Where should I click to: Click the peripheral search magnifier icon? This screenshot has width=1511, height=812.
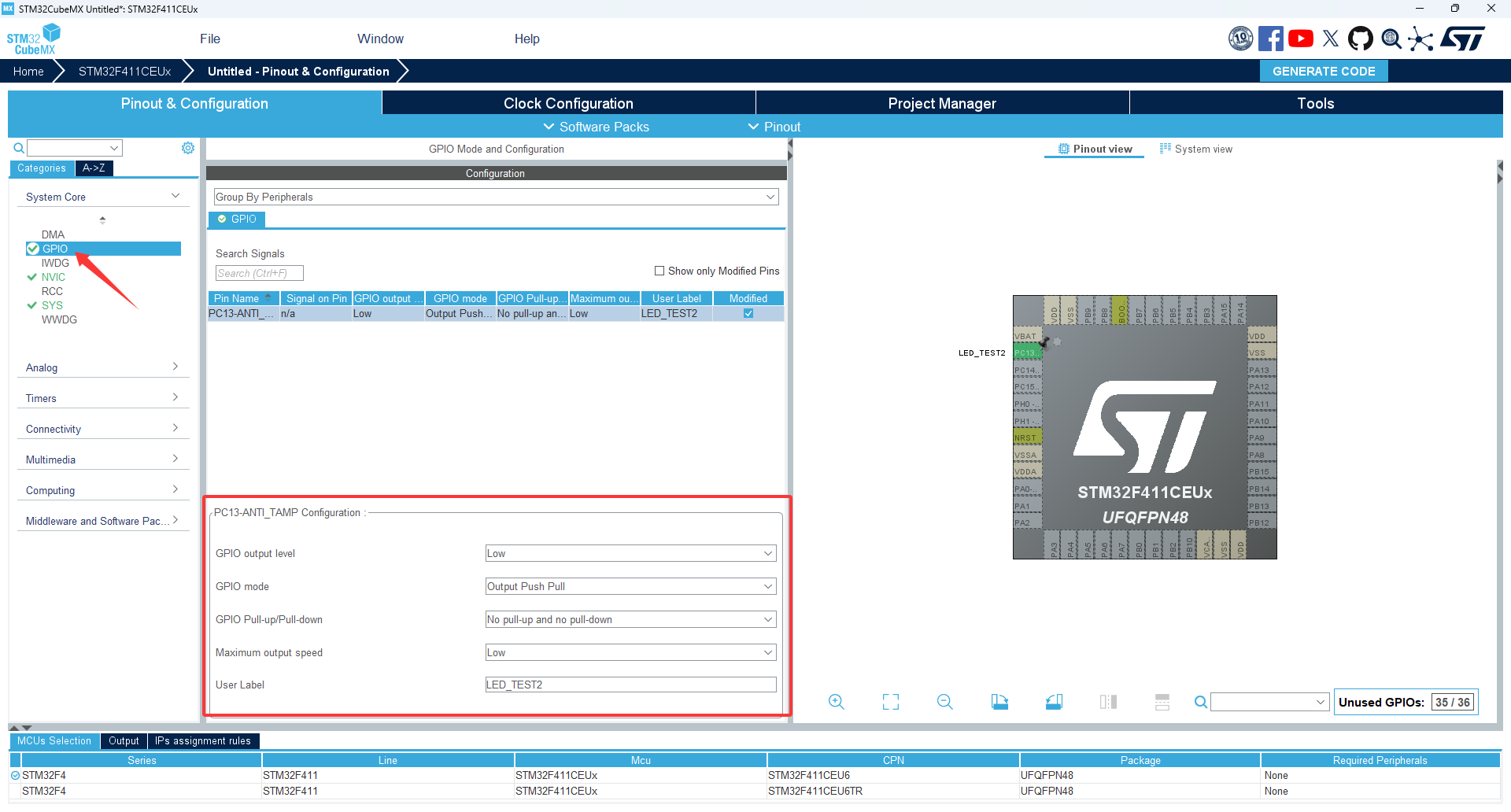point(19,148)
